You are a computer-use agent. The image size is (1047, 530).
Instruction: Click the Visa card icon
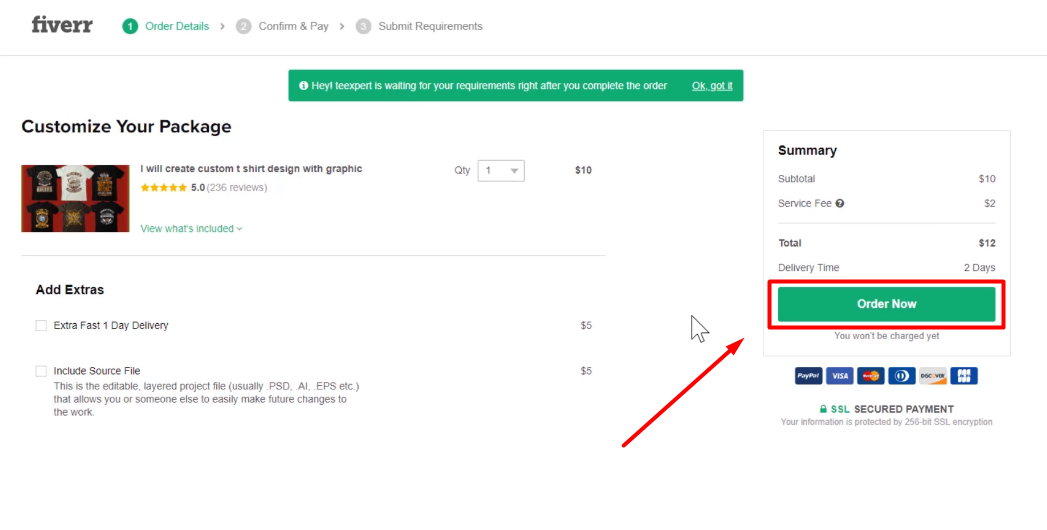(x=840, y=376)
